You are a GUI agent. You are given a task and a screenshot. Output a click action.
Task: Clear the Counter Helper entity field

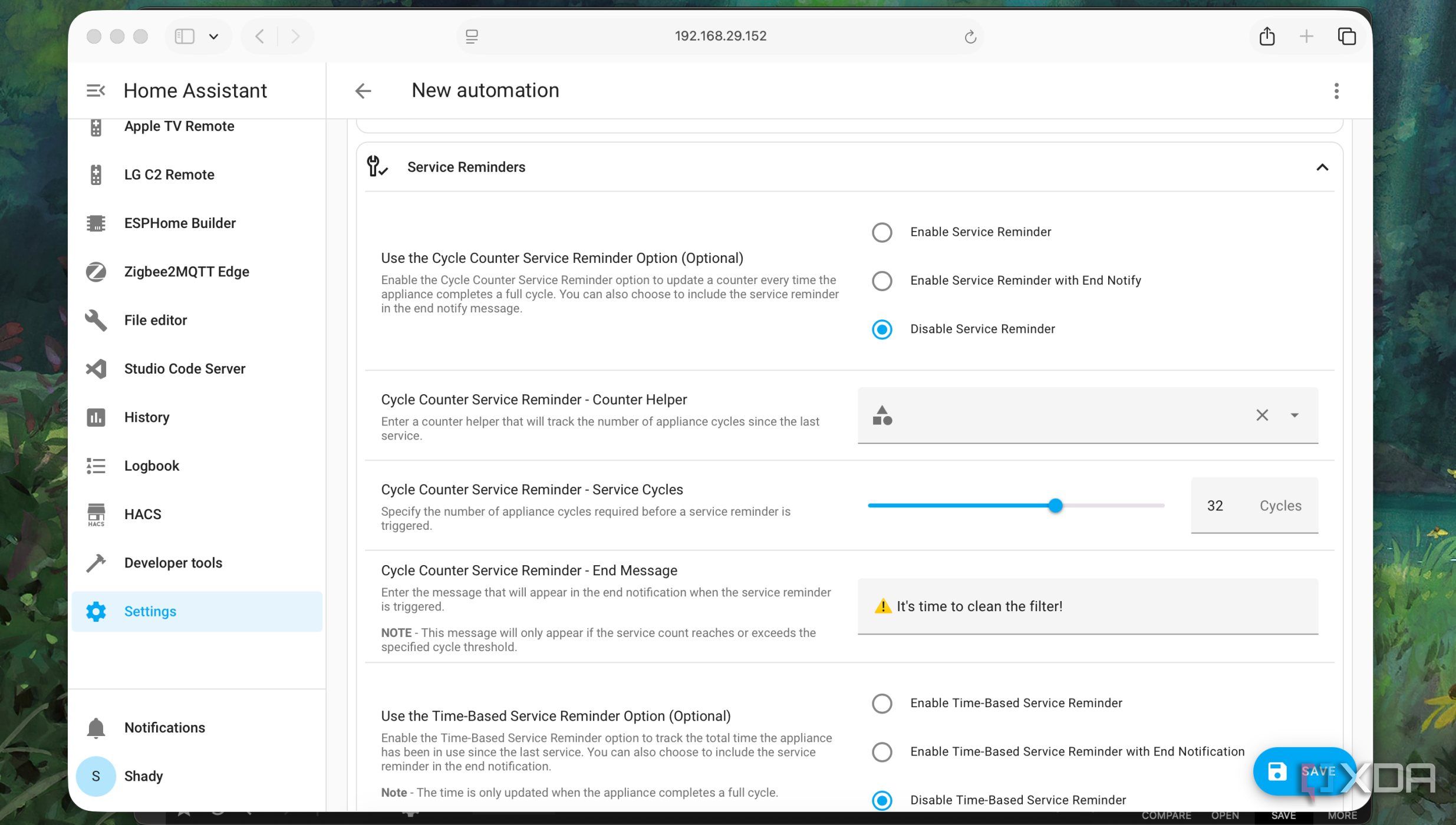click(x=1262, y=415)
